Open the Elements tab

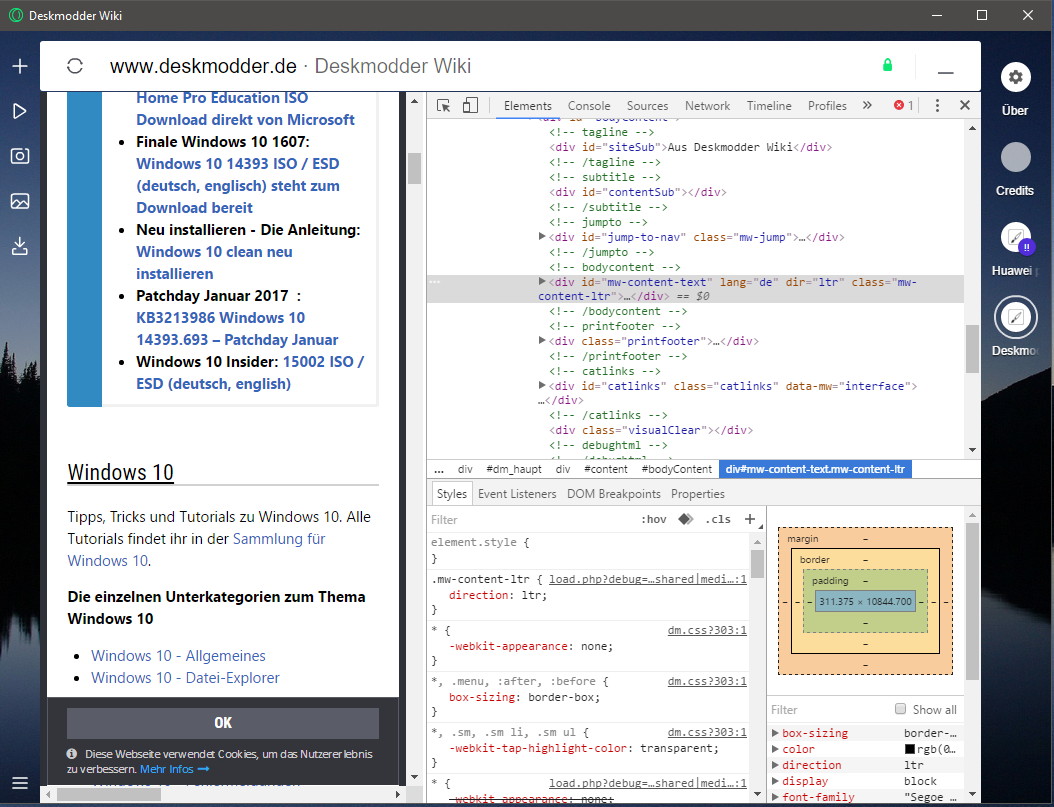click(x=528, y=105)
